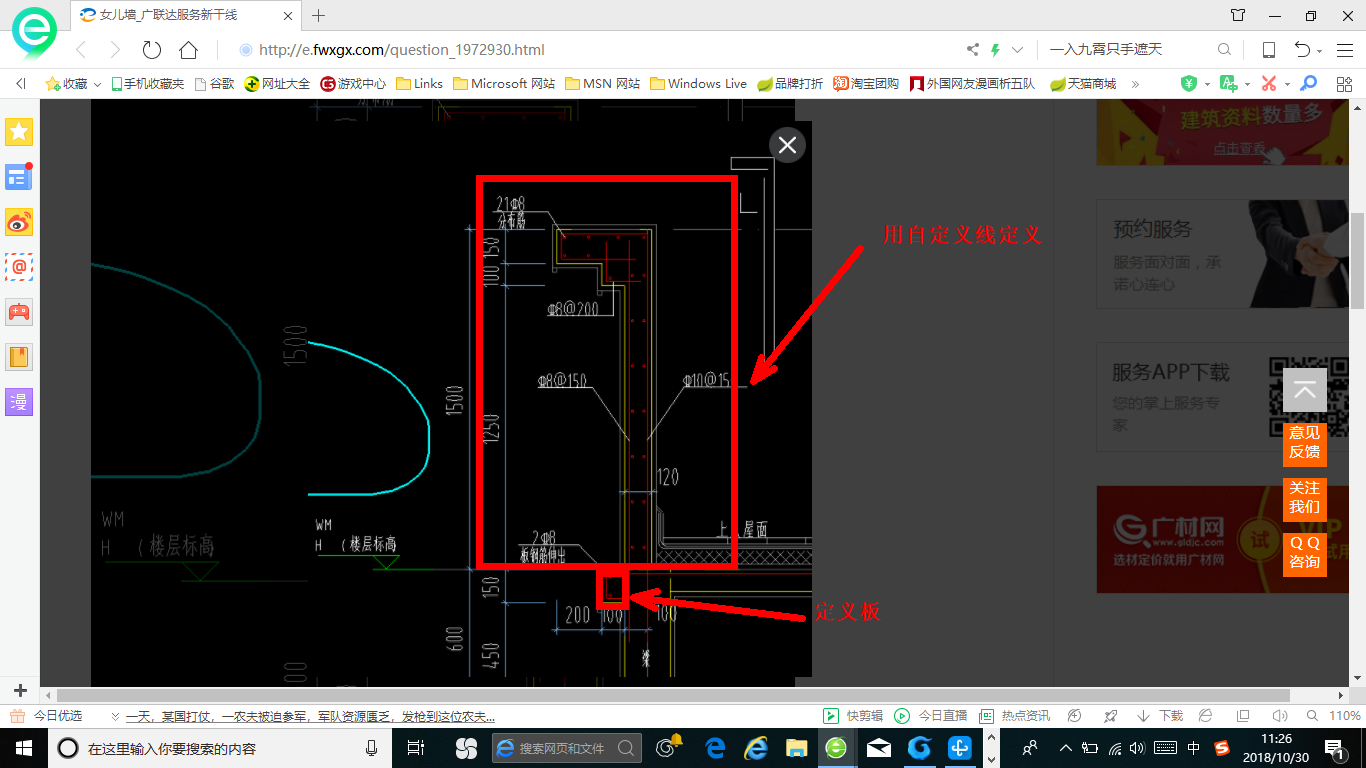This screenshot has height=768, width=1366.
Task: Click the share icon in address bar
Action: coord(973,49)
